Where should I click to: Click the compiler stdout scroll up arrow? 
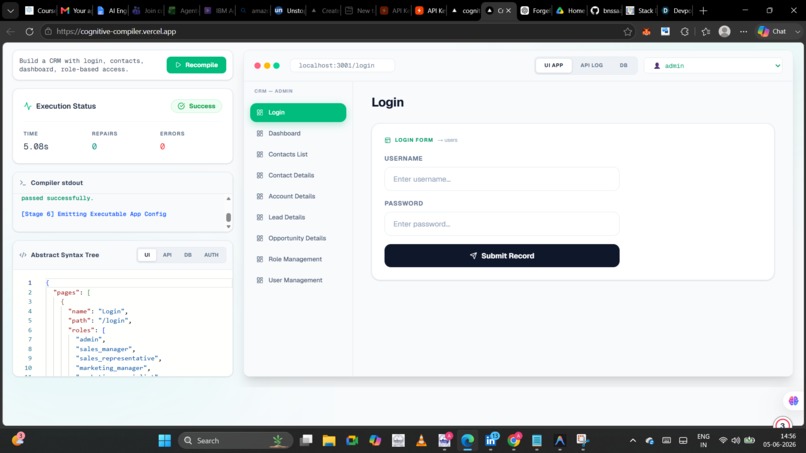[228, 198]
